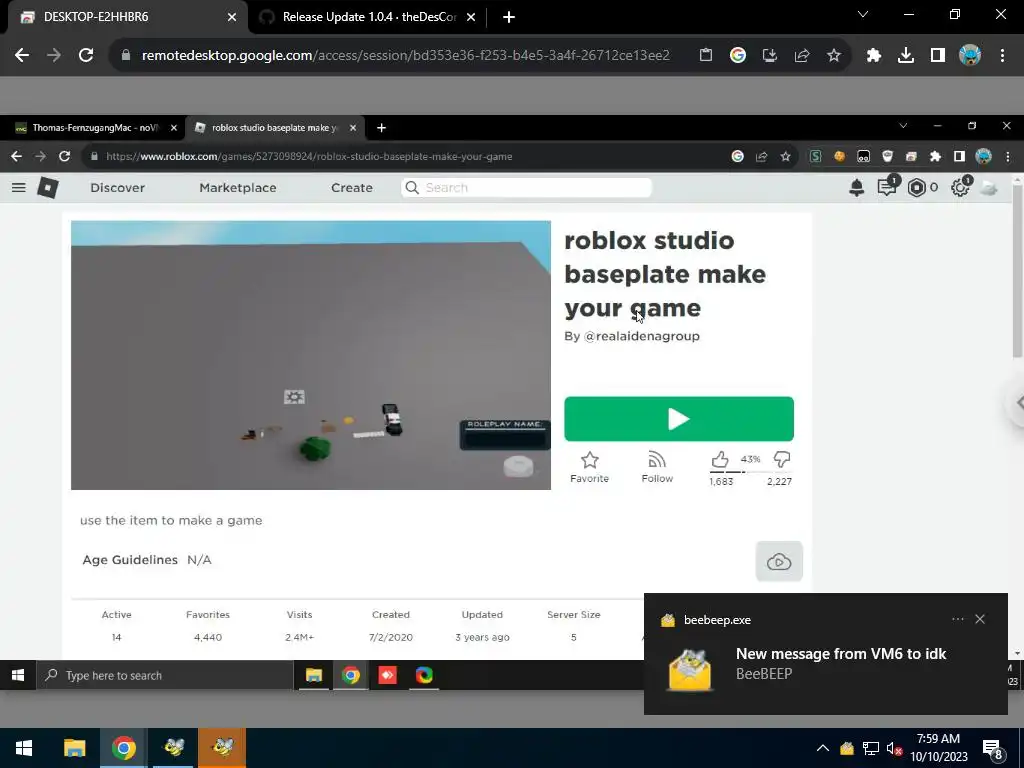Bookmark the Roblox page in remote browser
Viewport: 1024px width, 768px height.
point(786,156)
